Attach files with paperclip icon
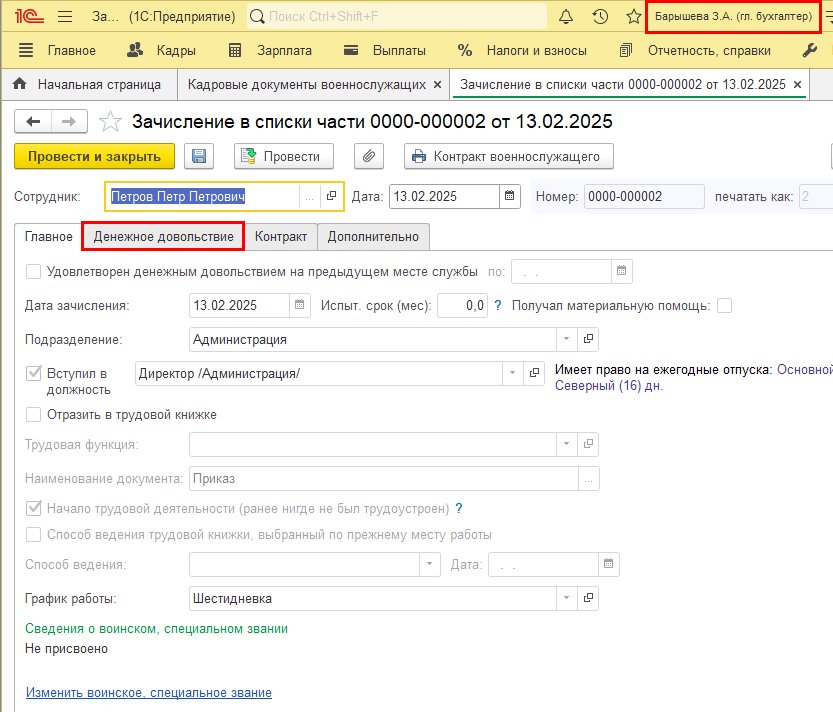833x712 pixels. [x=369, y=156]
